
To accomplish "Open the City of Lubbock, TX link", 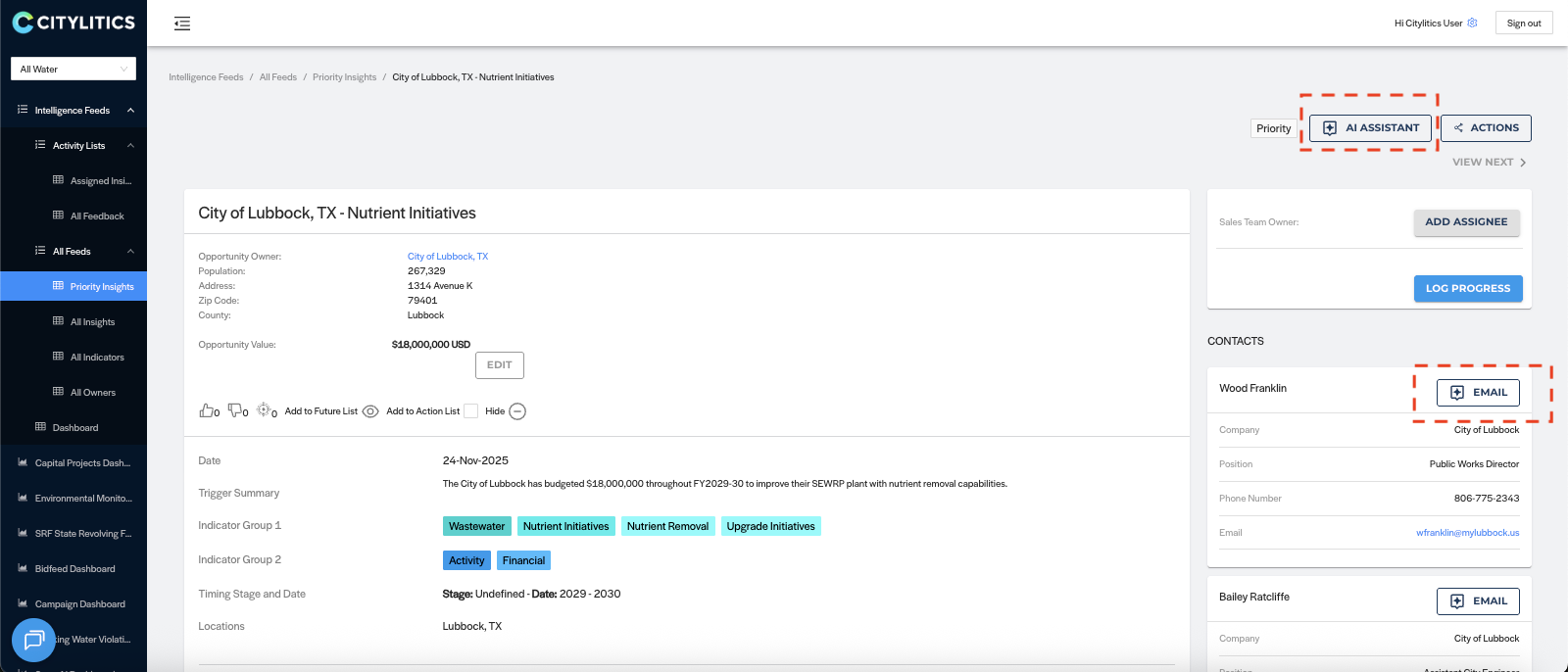I will pos(448,257).
